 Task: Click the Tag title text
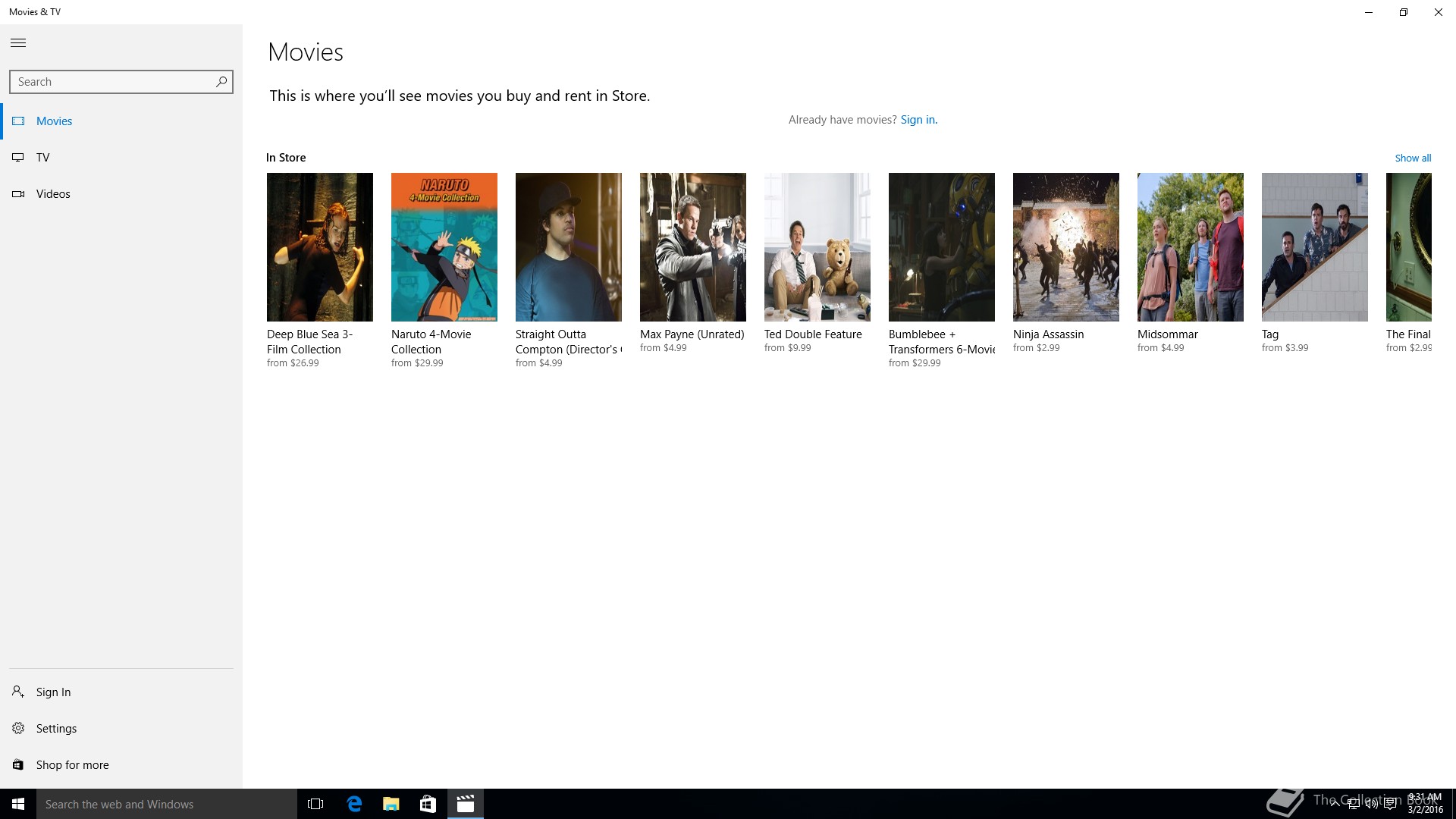coord(1270,334)
